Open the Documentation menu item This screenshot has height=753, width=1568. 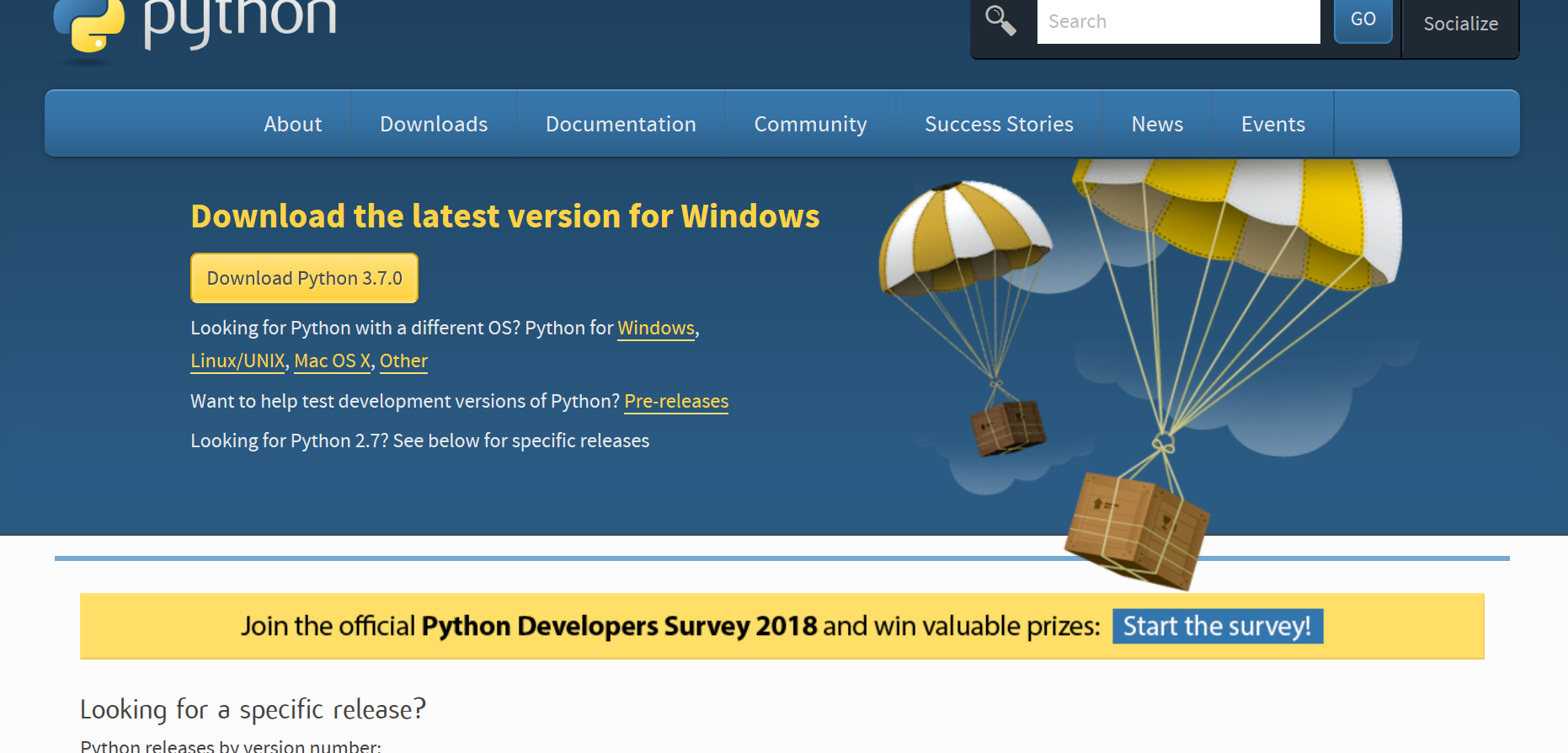click(x=621, y=124)
